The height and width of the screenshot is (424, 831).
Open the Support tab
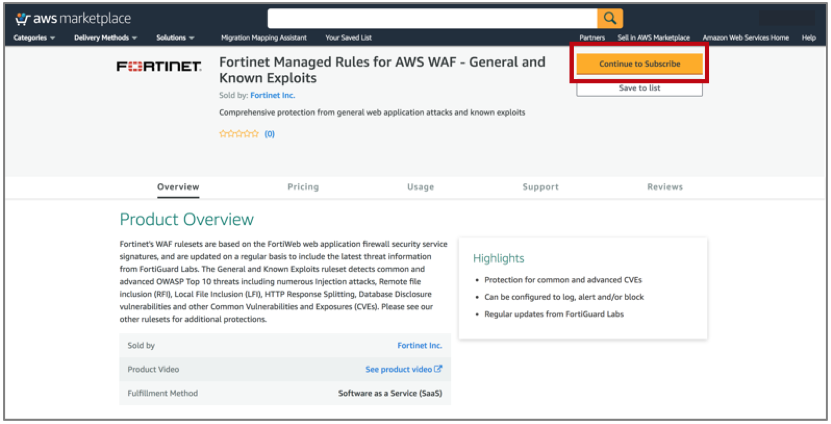point(540,187)
